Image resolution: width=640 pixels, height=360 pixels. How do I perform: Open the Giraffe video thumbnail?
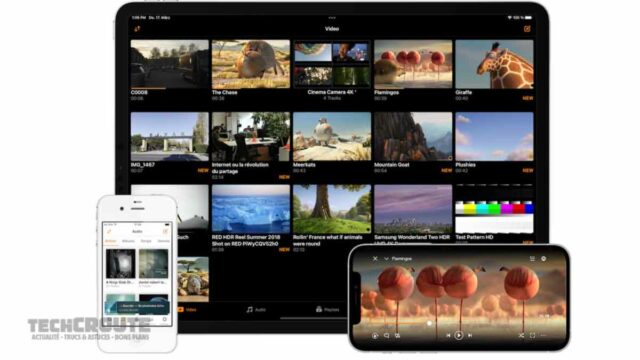point(494,64)
